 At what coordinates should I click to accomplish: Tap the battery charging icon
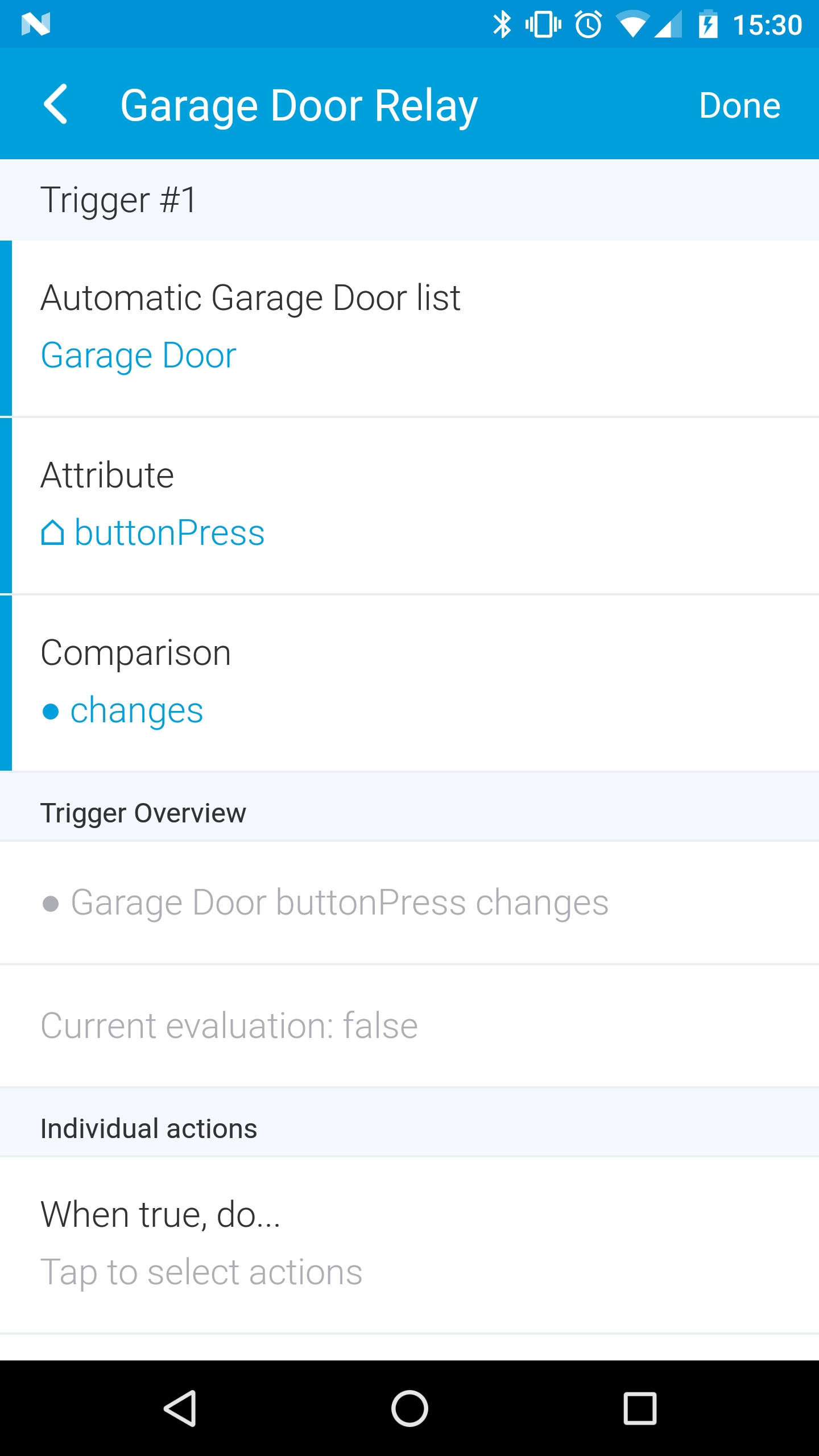(x=708, y=24)
